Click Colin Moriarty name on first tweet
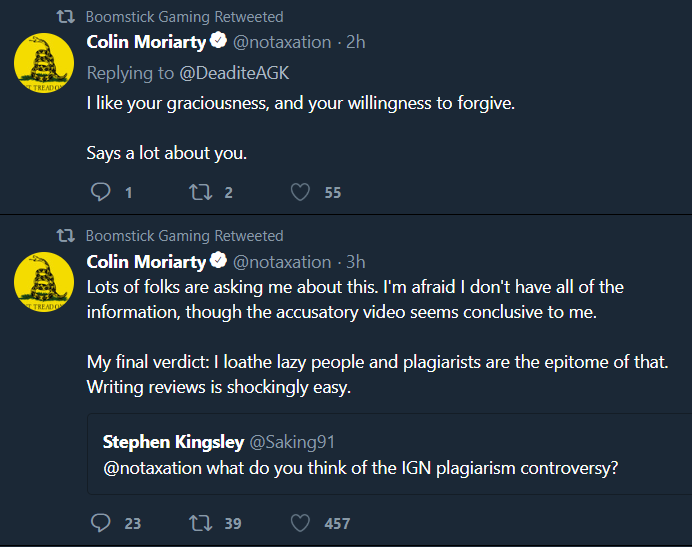692x547 pixels. (x=146, y=42)
